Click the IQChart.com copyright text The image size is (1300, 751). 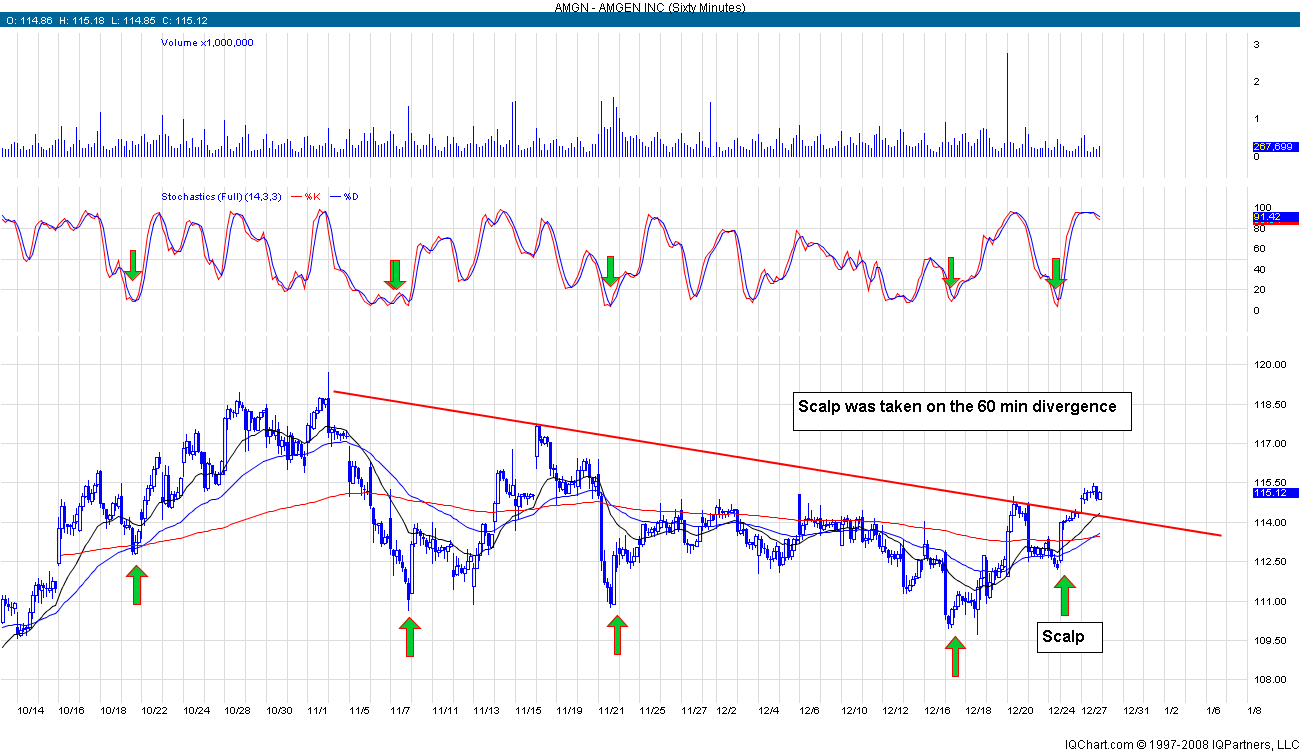[x=1180, y=744]
